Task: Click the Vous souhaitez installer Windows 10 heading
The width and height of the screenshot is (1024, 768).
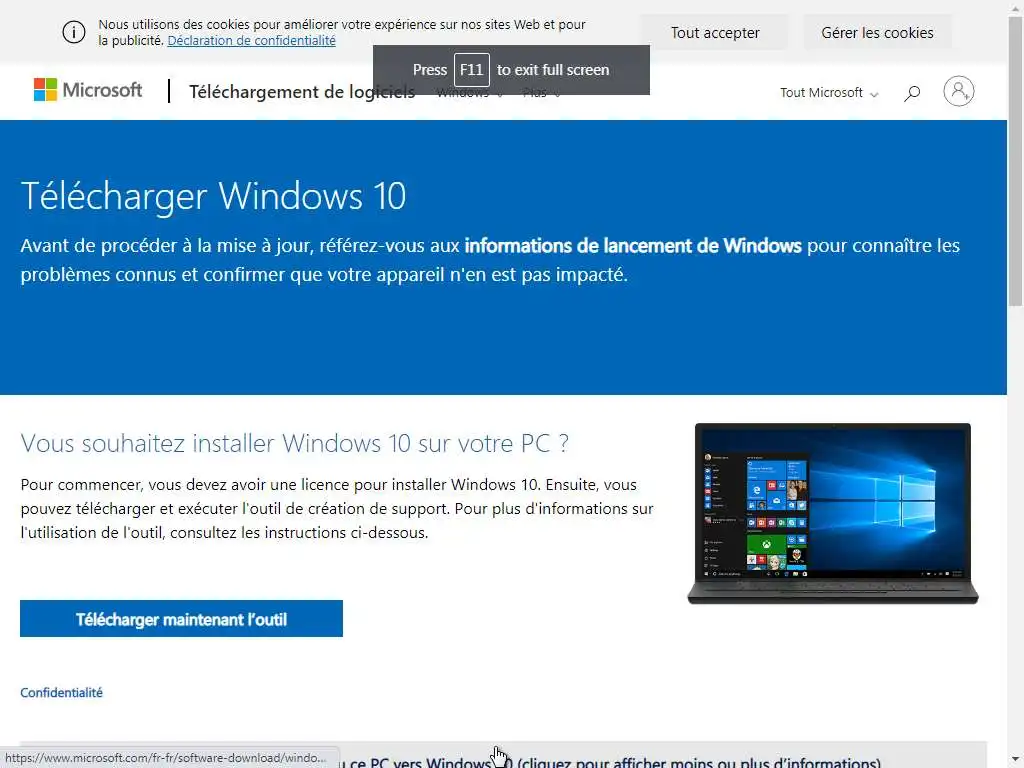Action: tap(295, 443)
